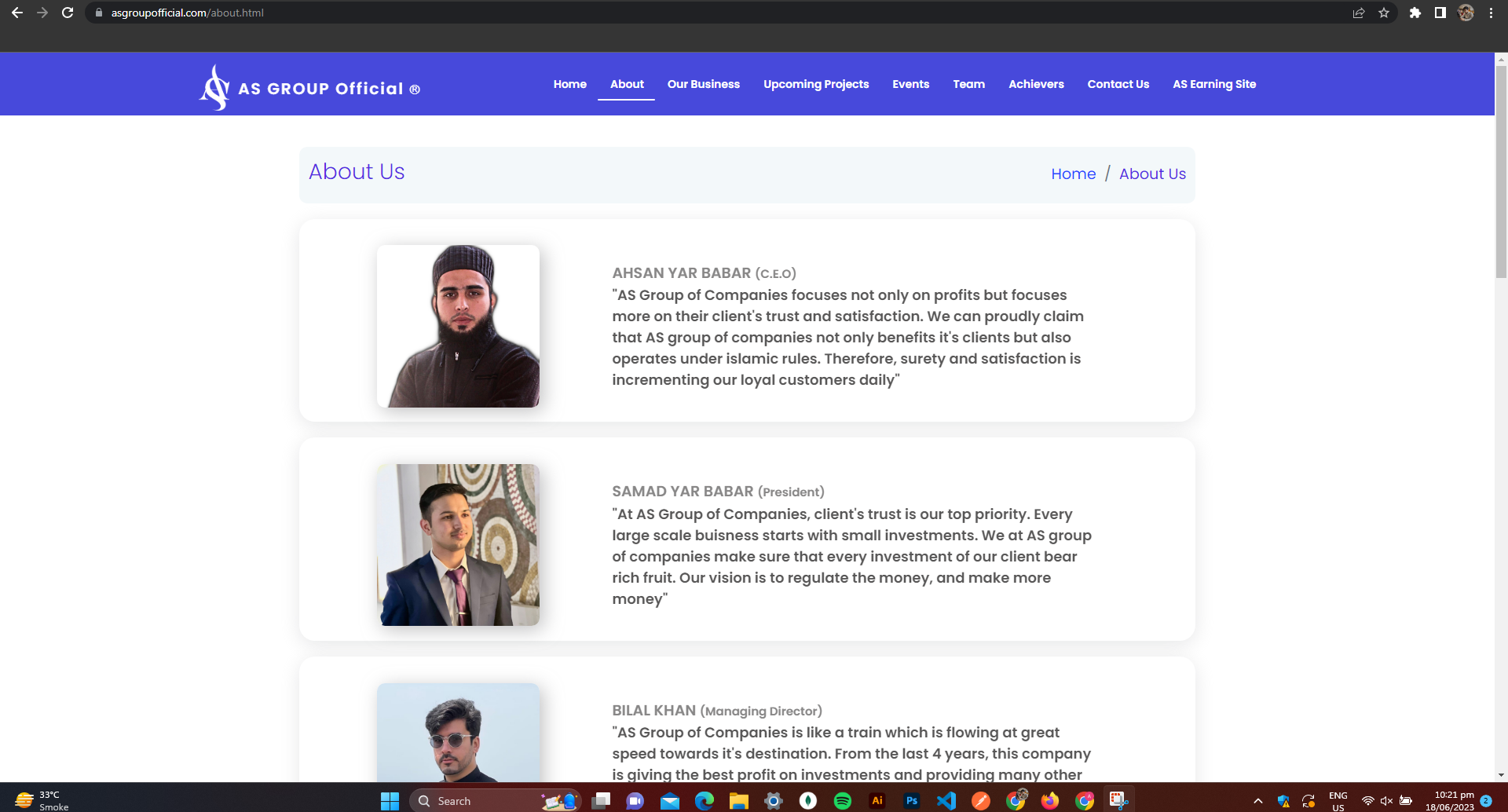
Task: Click the browser back arrow
Action: 16,13
